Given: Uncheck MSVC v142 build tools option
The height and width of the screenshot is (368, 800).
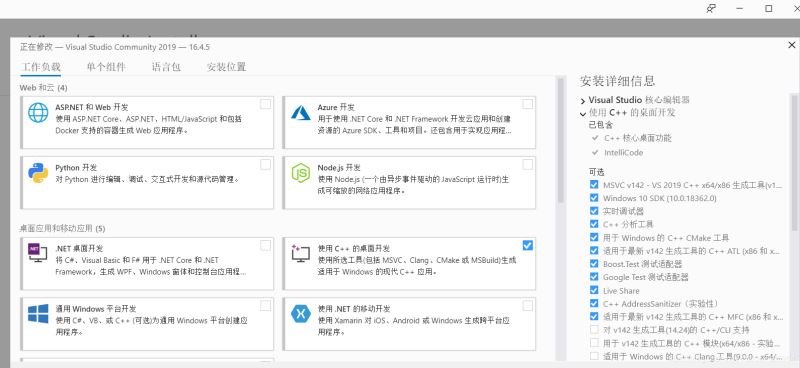Looking at the screenshot, I should 594,184.
